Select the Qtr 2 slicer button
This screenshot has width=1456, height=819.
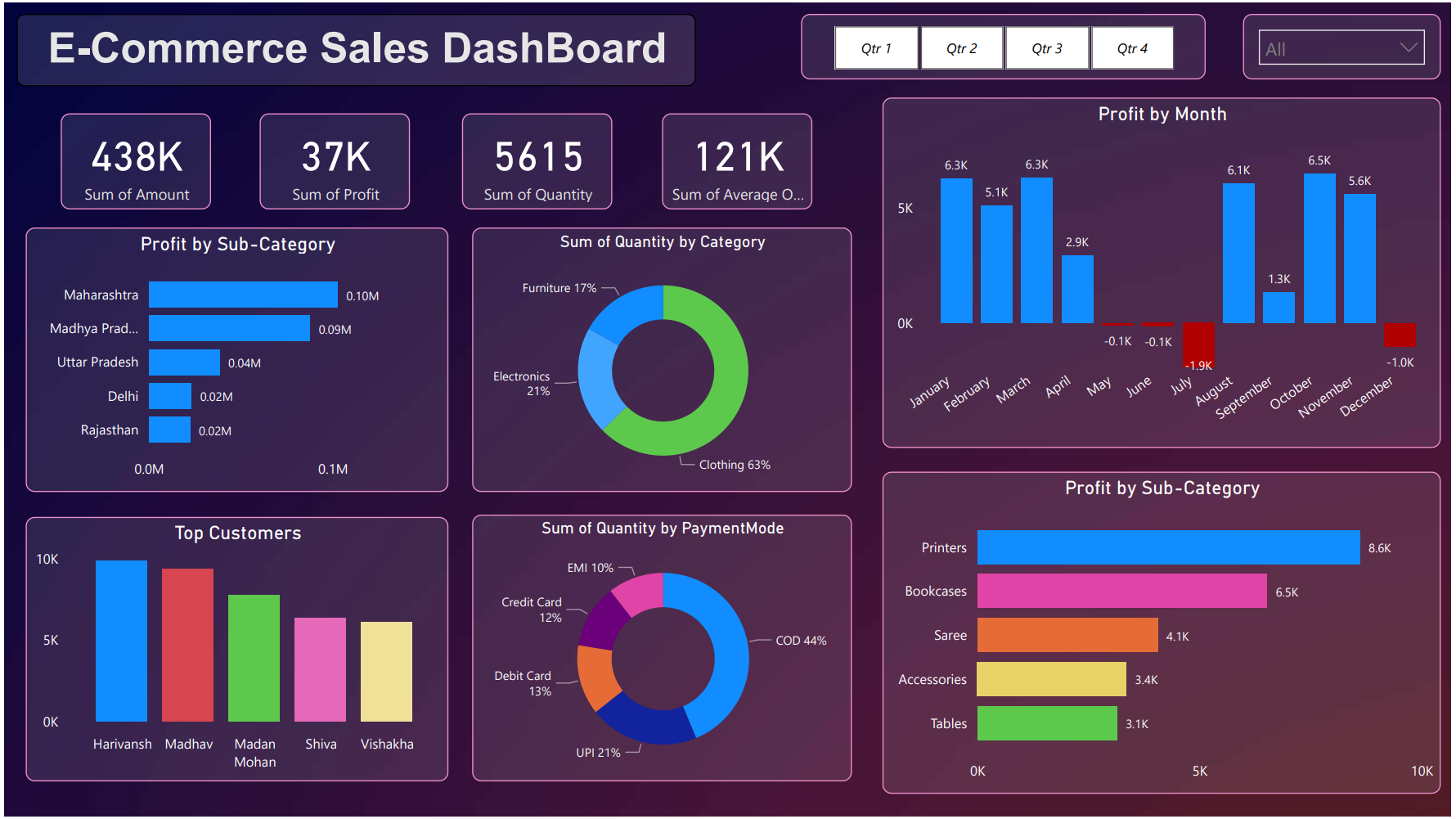click(962, 48)
